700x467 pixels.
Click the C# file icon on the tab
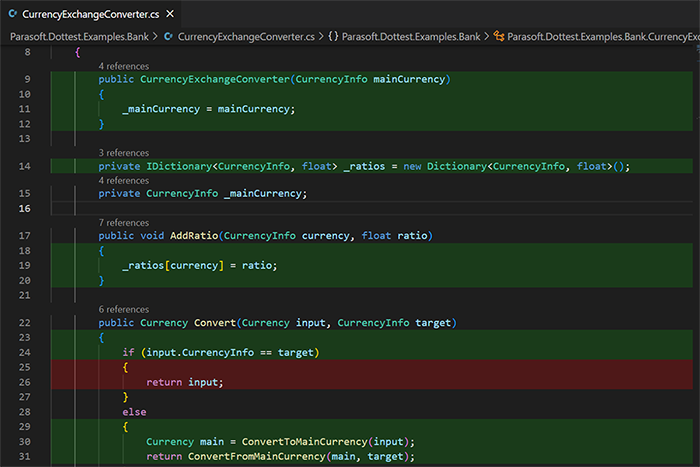[x=13, y=14]
